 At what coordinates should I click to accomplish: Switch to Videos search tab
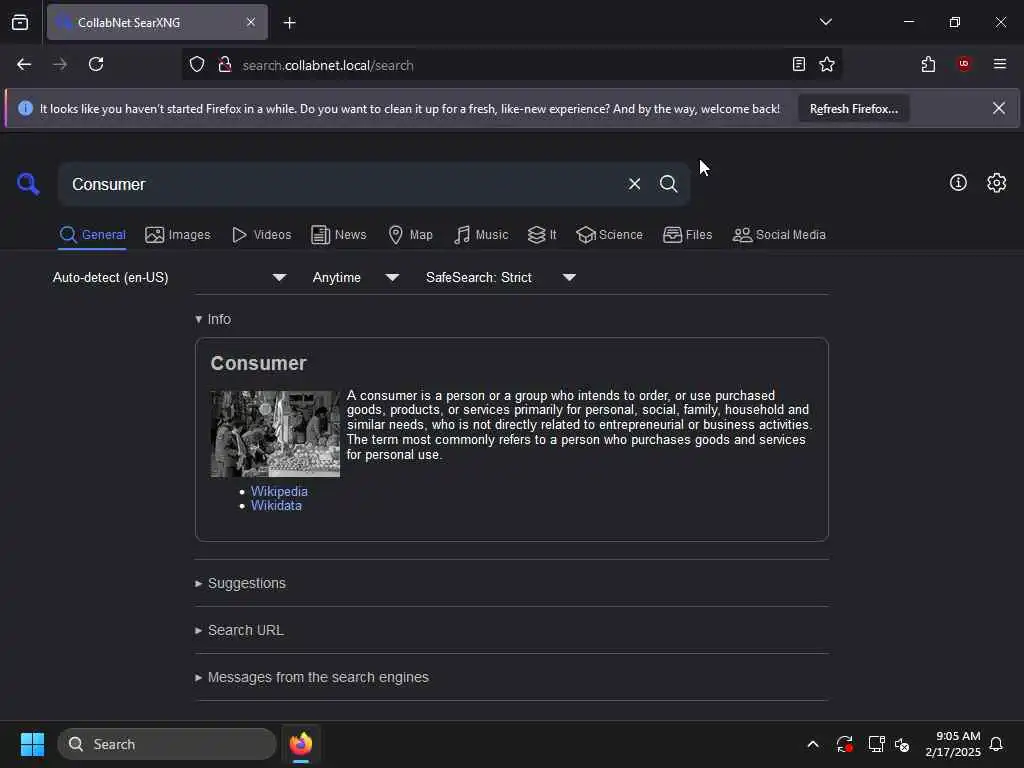[262, 235]
